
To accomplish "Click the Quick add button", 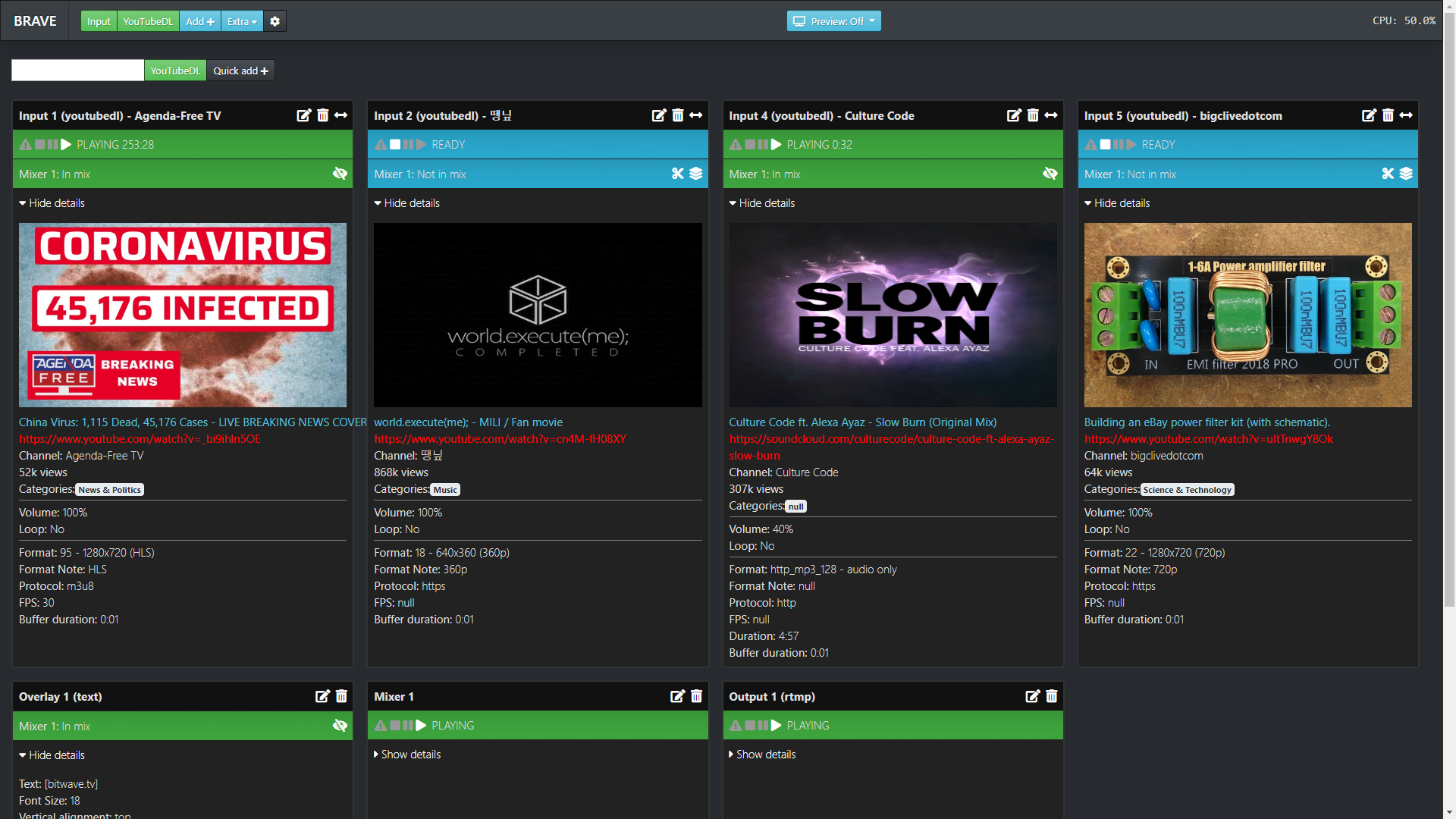I will pyautogui.click(x=240, y=71).
